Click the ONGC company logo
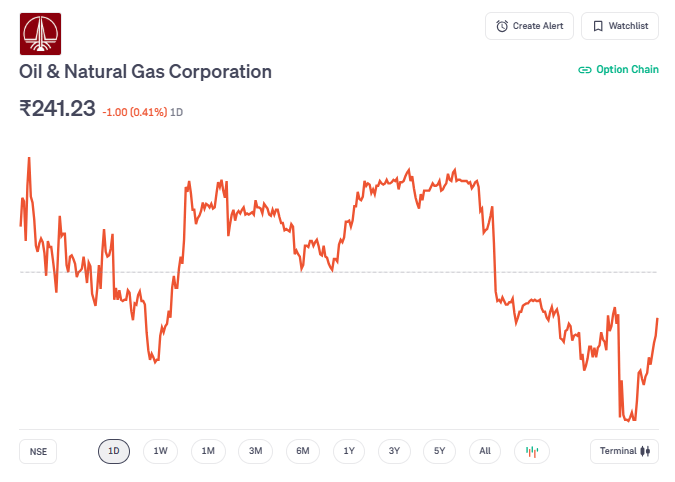 click(40, 33)
